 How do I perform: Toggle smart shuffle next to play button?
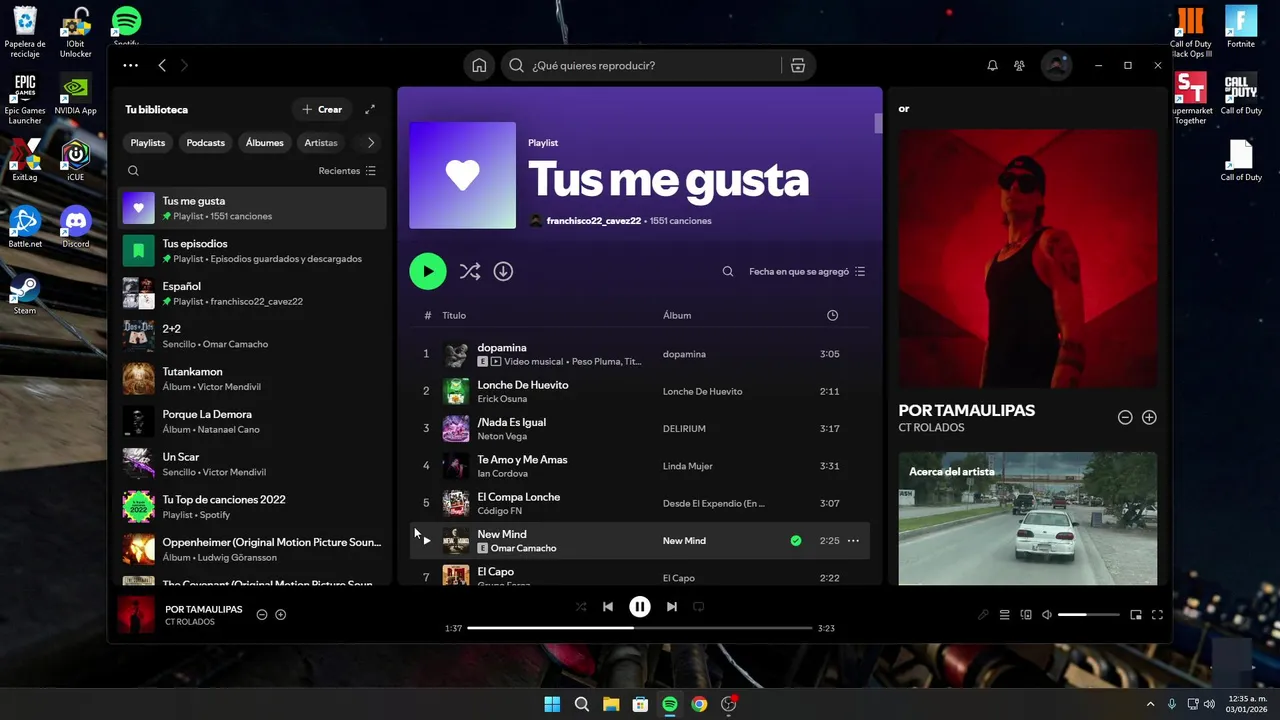tap(470, 271)
